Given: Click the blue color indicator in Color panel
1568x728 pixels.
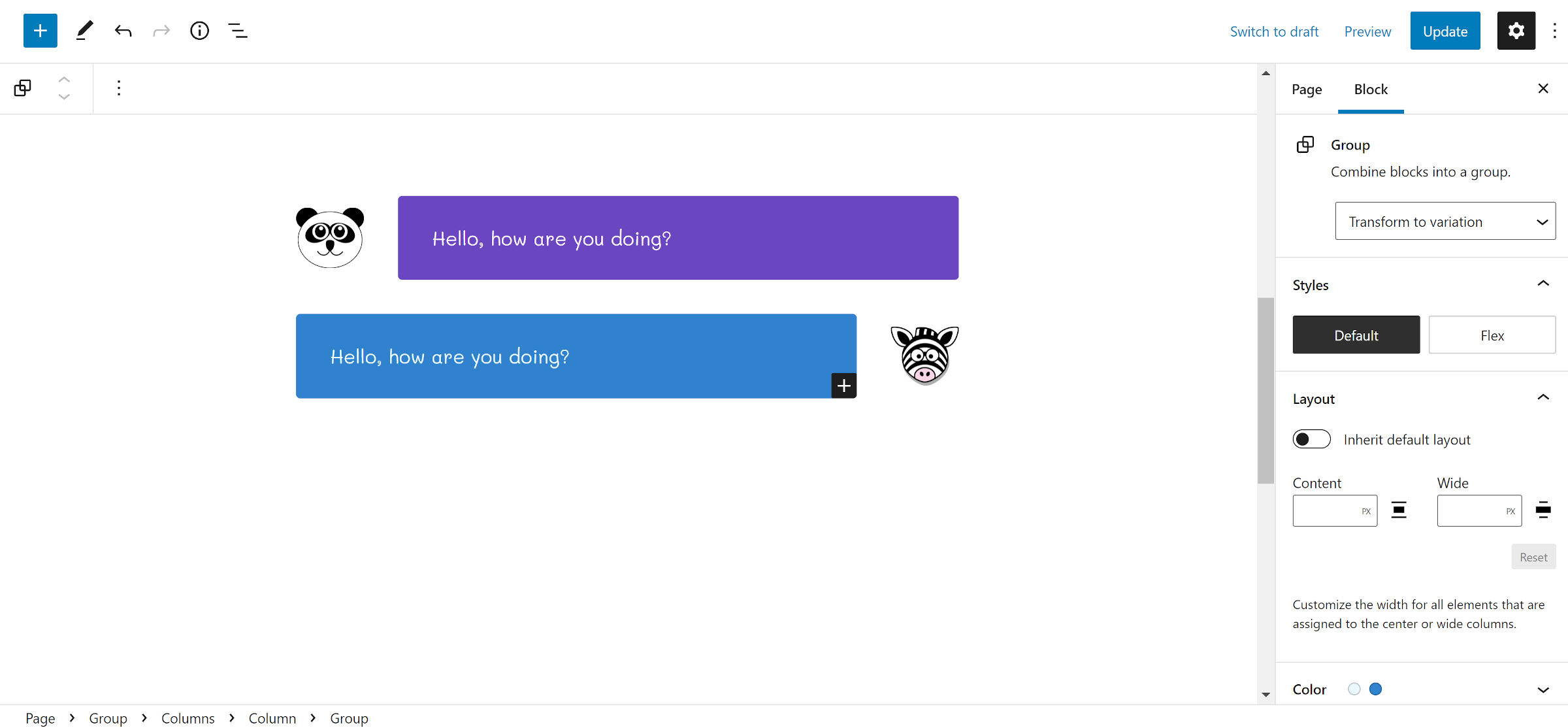Looking at the screenshot, I should point(1375,689).
